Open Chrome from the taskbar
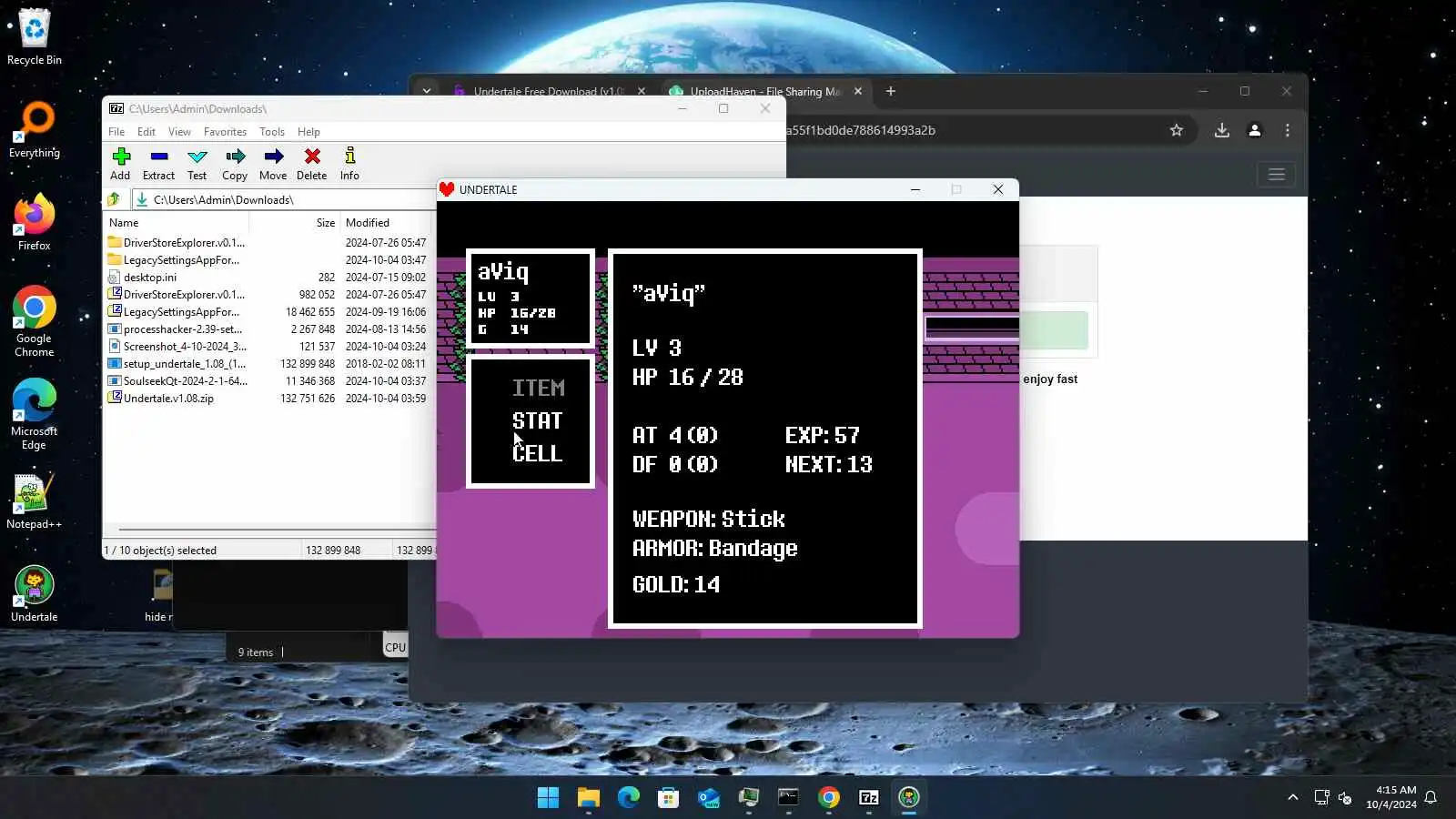 pyautogui.click(x=829, y=798)
